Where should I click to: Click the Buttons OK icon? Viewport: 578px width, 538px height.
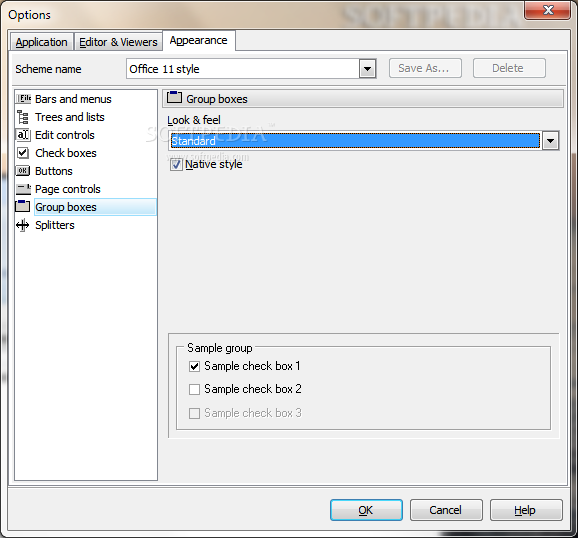coord(23,171)
